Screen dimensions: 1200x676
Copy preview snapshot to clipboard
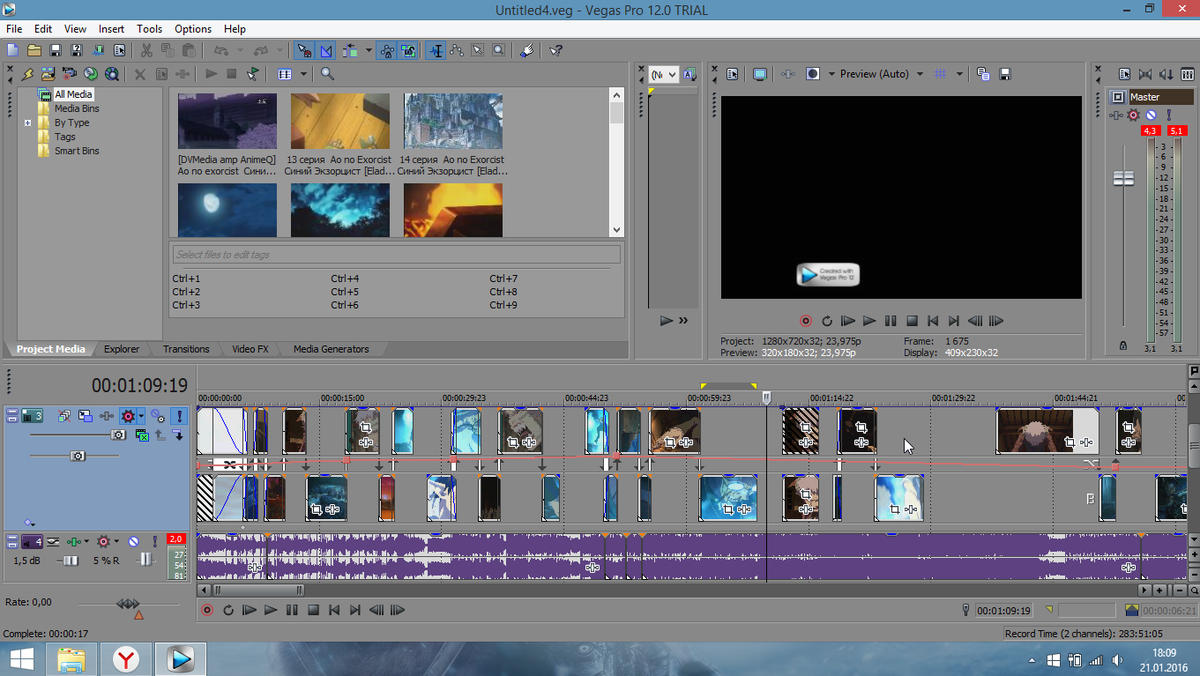tap(983, 74)
